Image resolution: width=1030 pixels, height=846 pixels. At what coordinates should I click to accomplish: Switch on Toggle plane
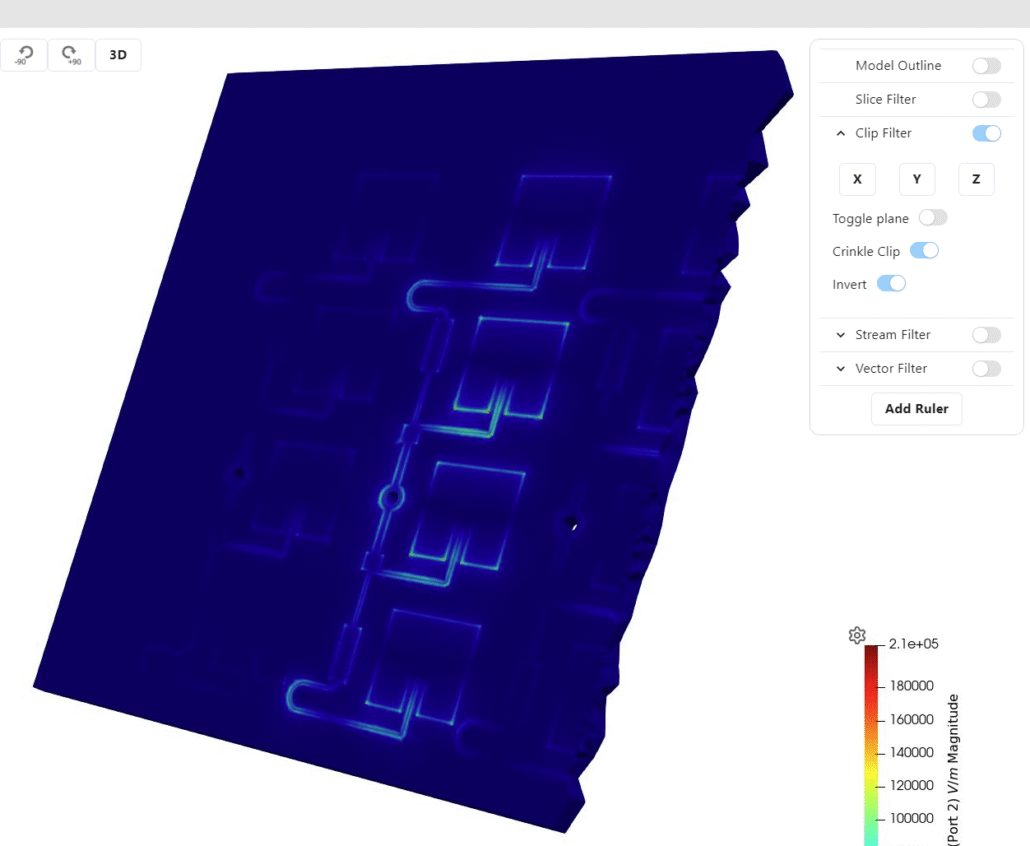coord(932,218)
